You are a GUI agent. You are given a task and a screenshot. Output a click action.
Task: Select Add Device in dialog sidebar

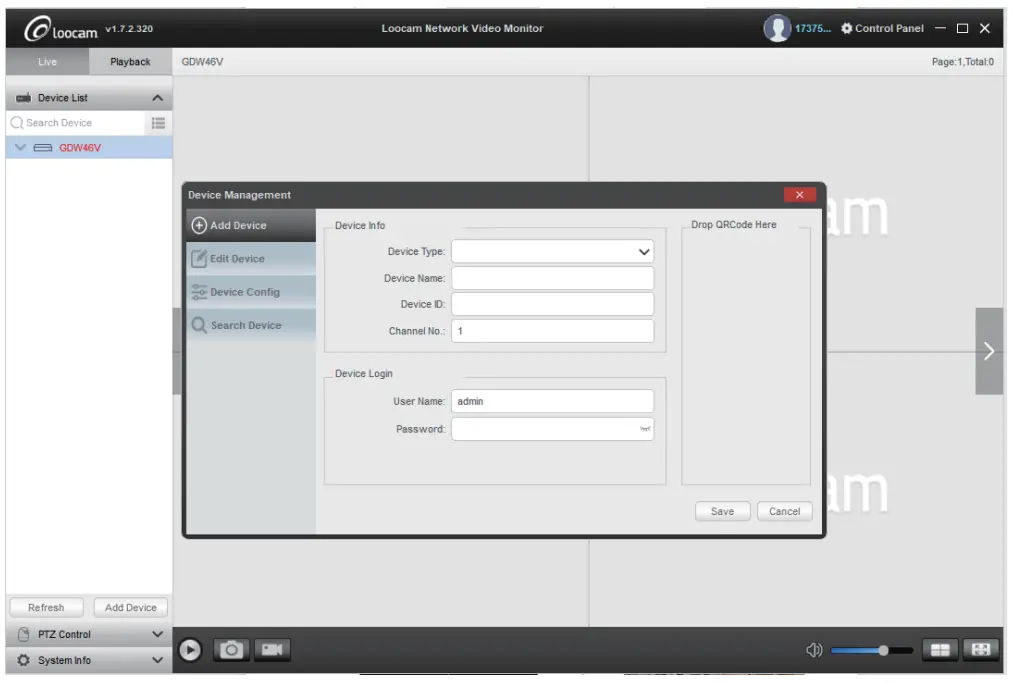pos(251,226)
